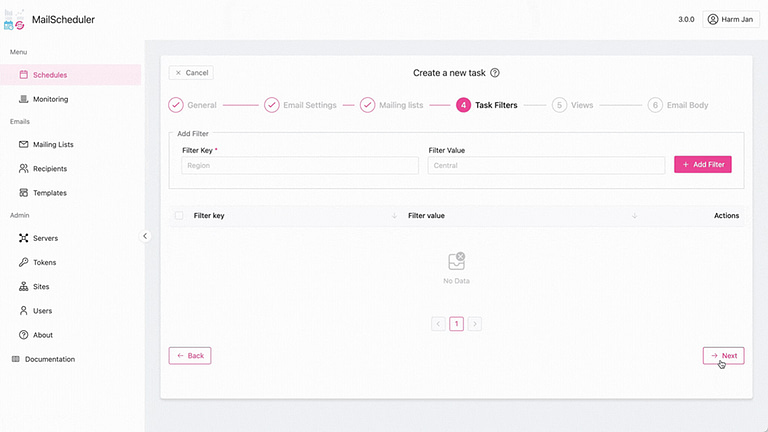
Task: Click the user avatar icon for Harm Jan
Action: click(713, 19)
